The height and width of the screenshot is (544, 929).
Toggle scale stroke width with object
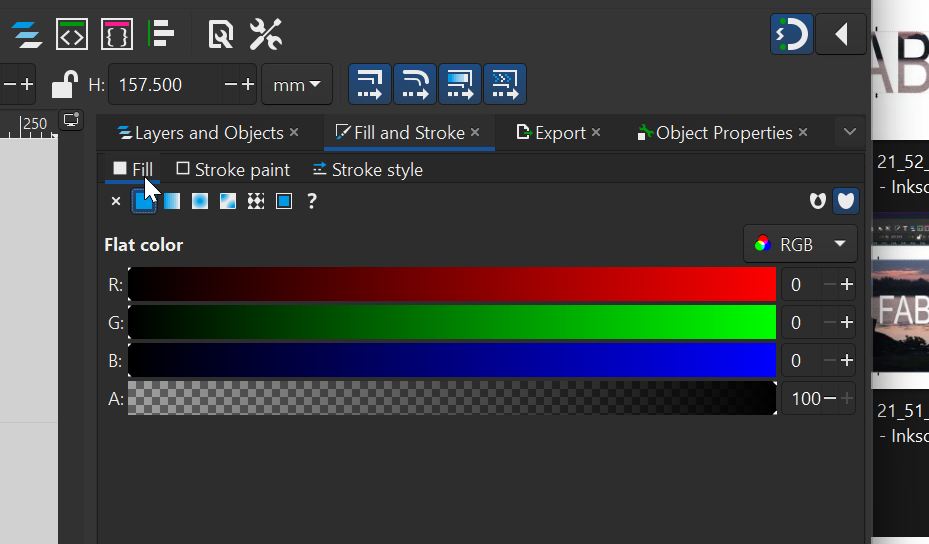pos(369,84)
